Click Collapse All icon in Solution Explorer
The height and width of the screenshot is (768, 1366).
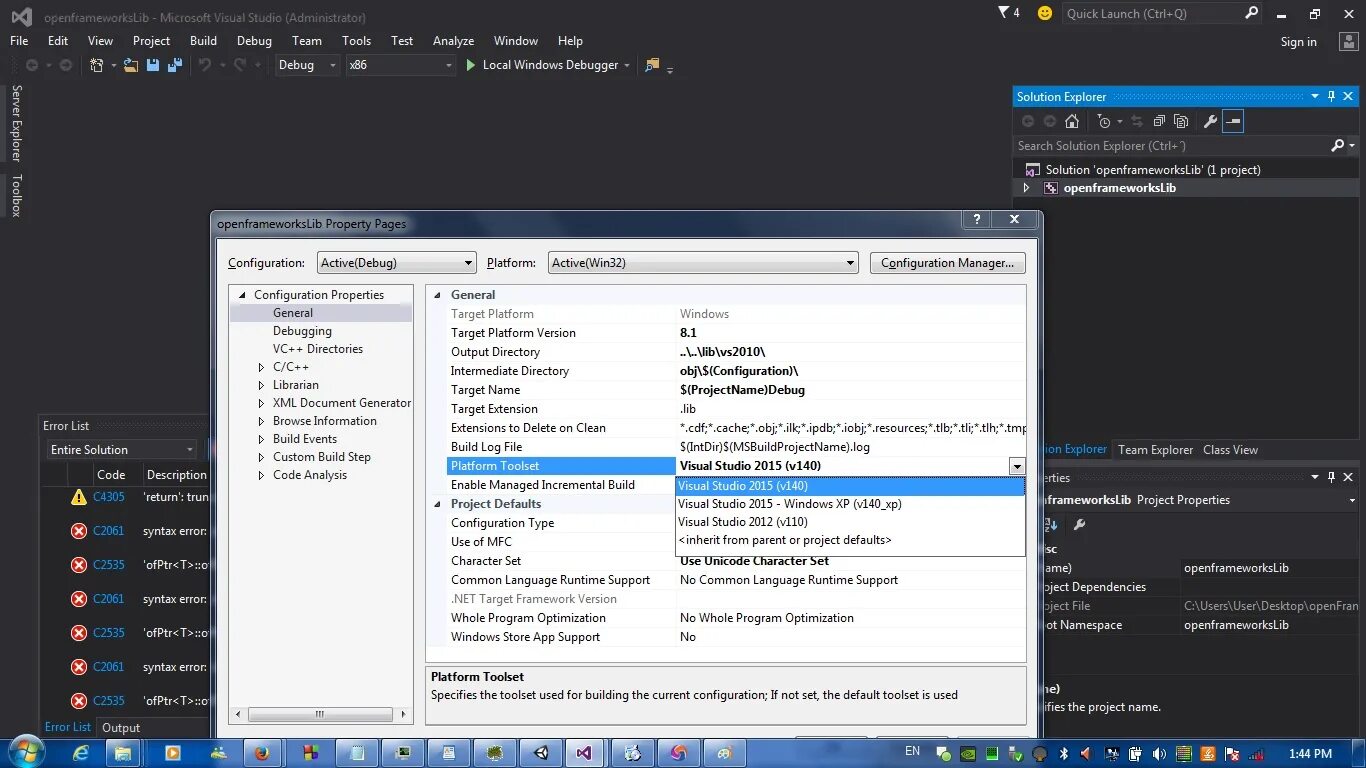pos(1159,121)
